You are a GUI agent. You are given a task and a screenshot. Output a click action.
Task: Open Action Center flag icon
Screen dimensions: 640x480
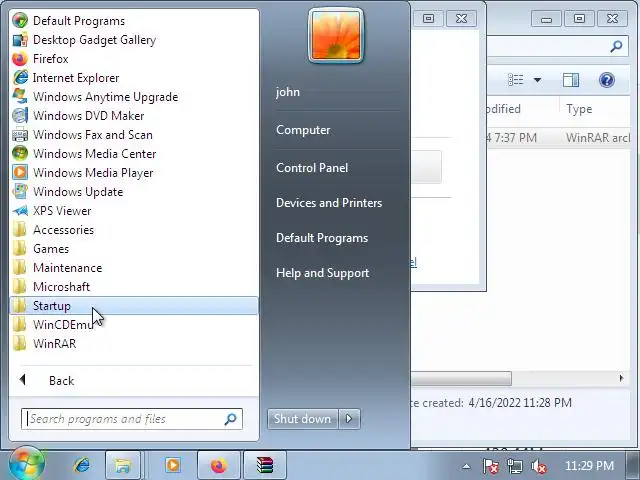tap(490, 466)
